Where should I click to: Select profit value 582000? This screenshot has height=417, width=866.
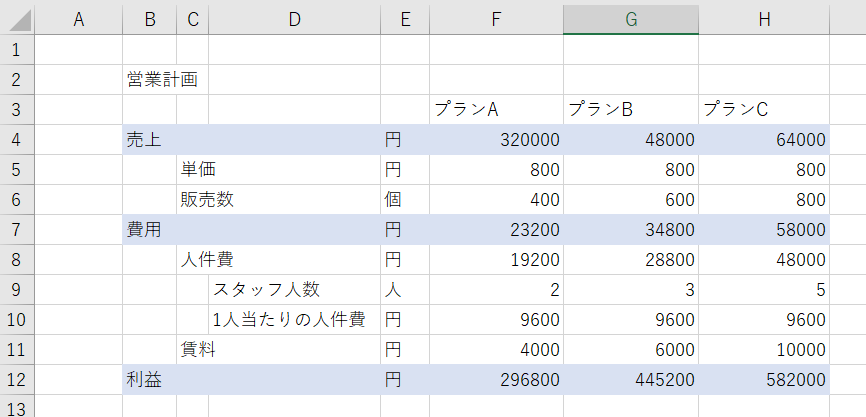click(x=764, y=379)
